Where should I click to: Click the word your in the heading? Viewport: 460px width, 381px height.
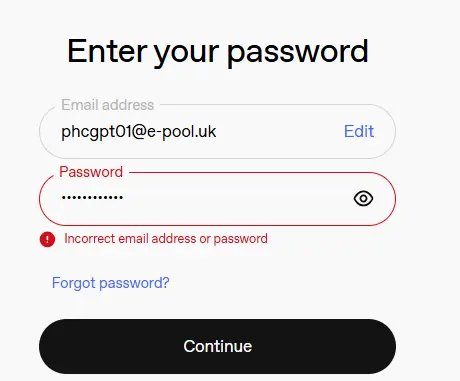[186, 54]
